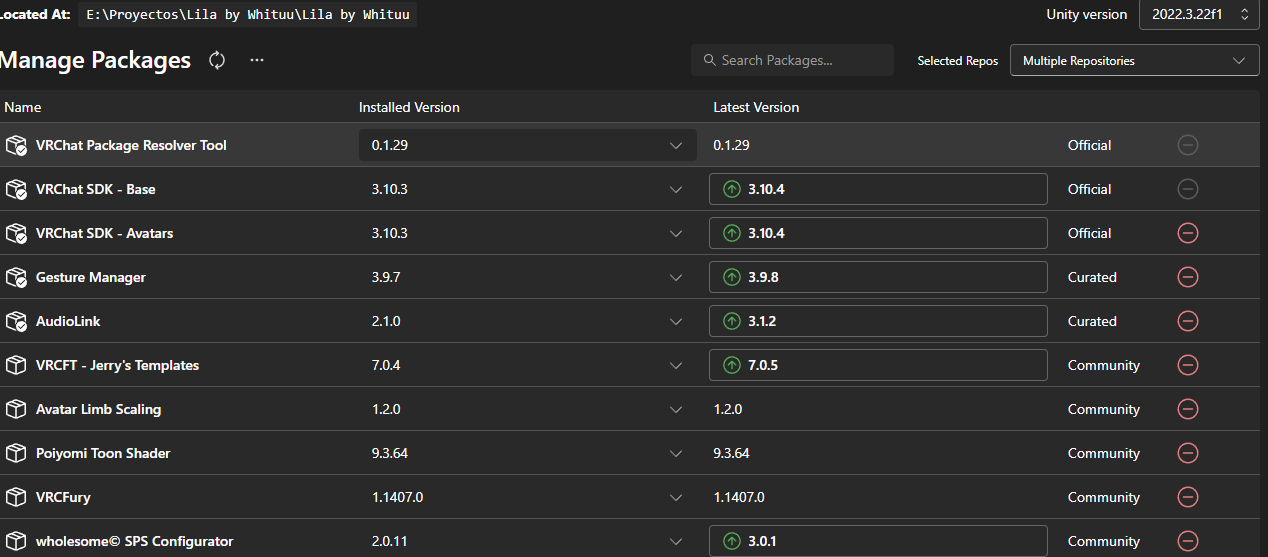Update wholesome SPS Configurator to 3.0.1
The image size is (1268, 557).
click(x=878, y=541)
